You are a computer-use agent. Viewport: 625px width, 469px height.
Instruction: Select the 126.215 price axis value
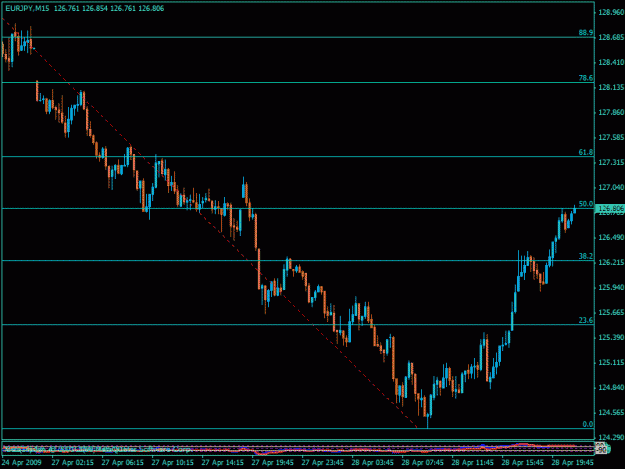611,262
